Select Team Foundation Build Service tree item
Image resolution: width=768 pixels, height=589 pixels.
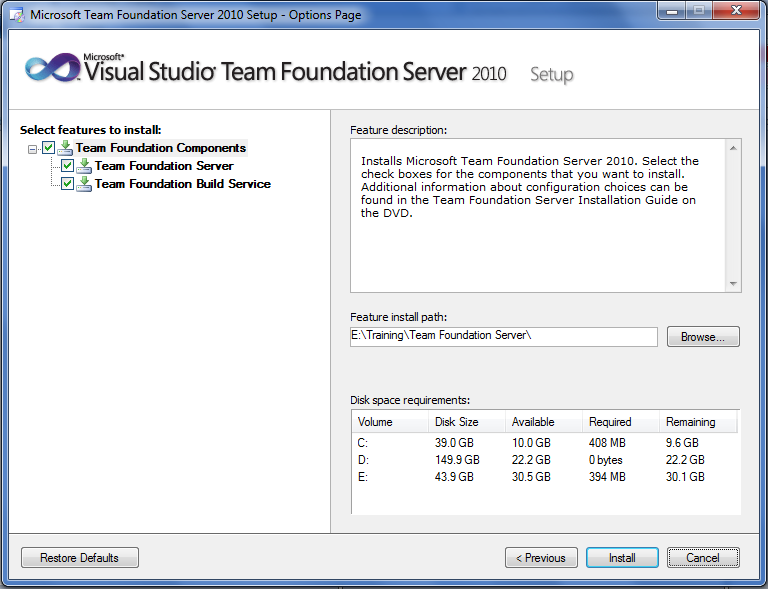(x=183, y=184)
